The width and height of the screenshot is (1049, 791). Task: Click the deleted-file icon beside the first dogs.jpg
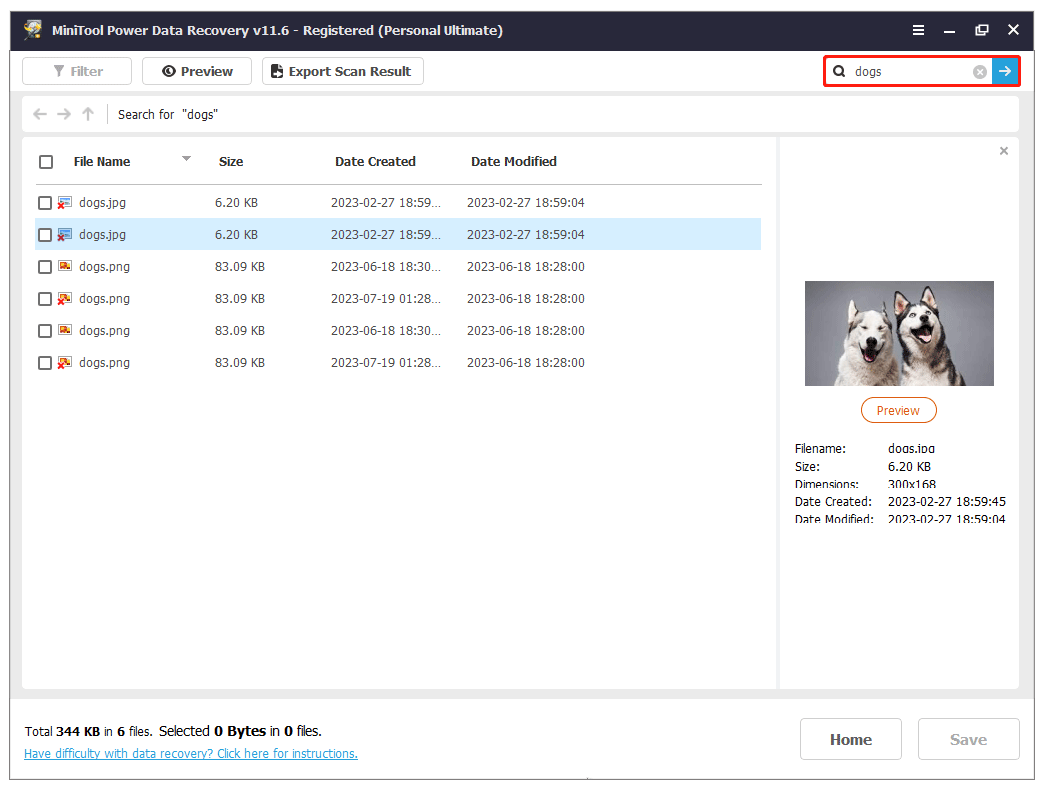(x=66, y=202)
